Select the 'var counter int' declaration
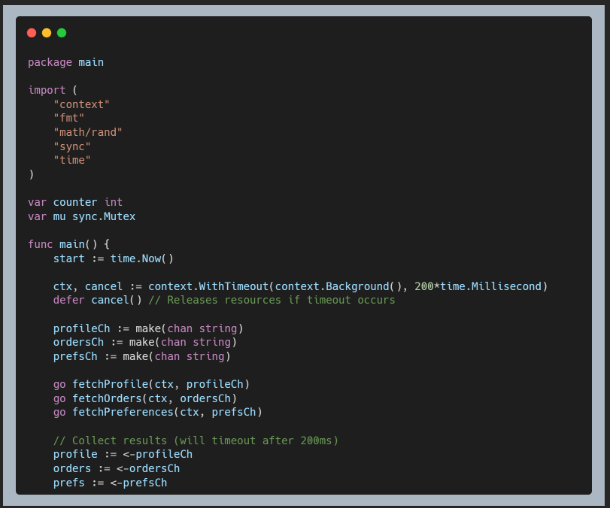 point(75,202)
